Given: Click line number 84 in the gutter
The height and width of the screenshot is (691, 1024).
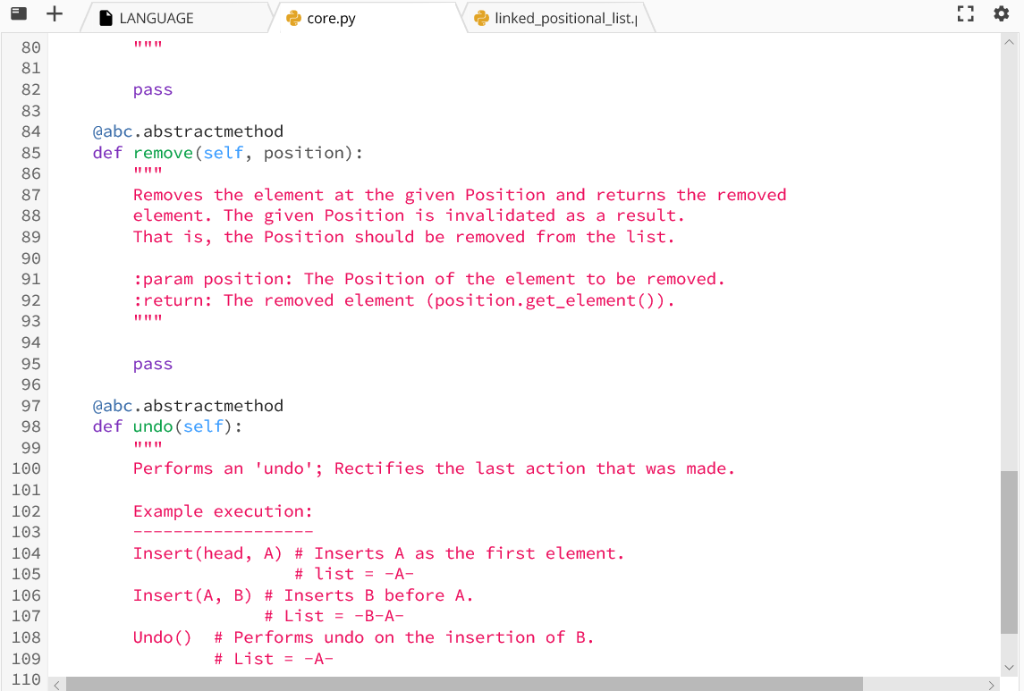Looking at the screenshot, I should coord(30,131).
